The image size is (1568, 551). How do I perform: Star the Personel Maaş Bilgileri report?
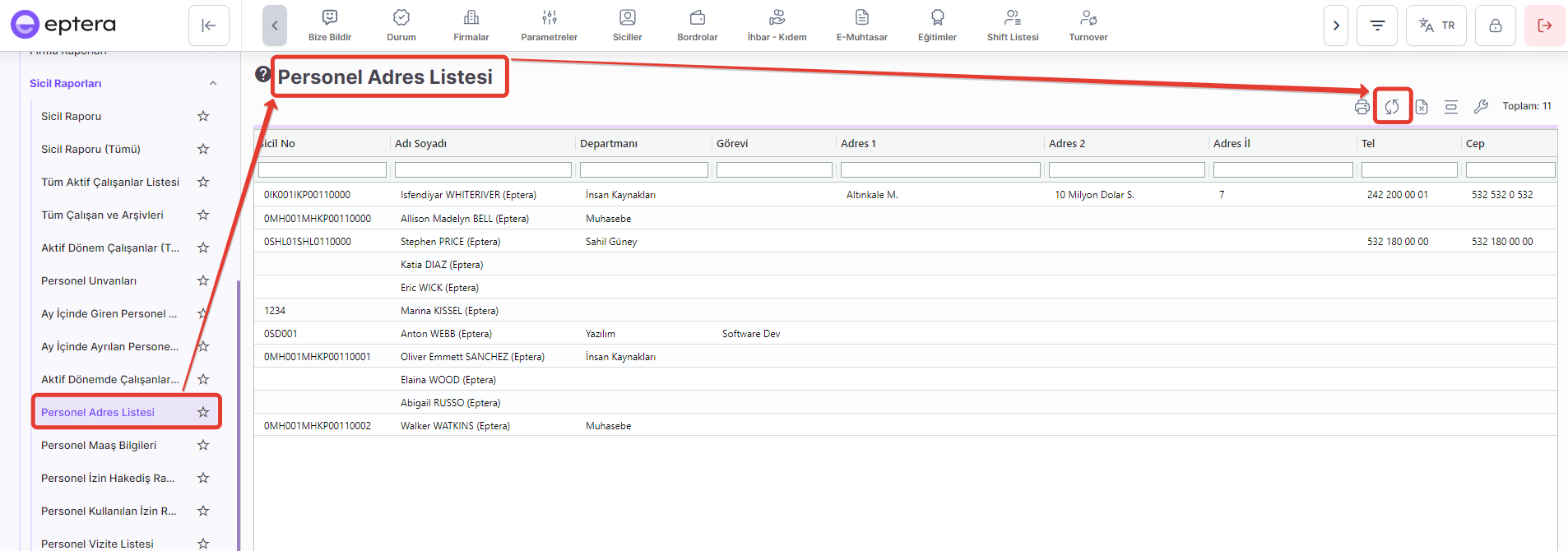[203, 445]
